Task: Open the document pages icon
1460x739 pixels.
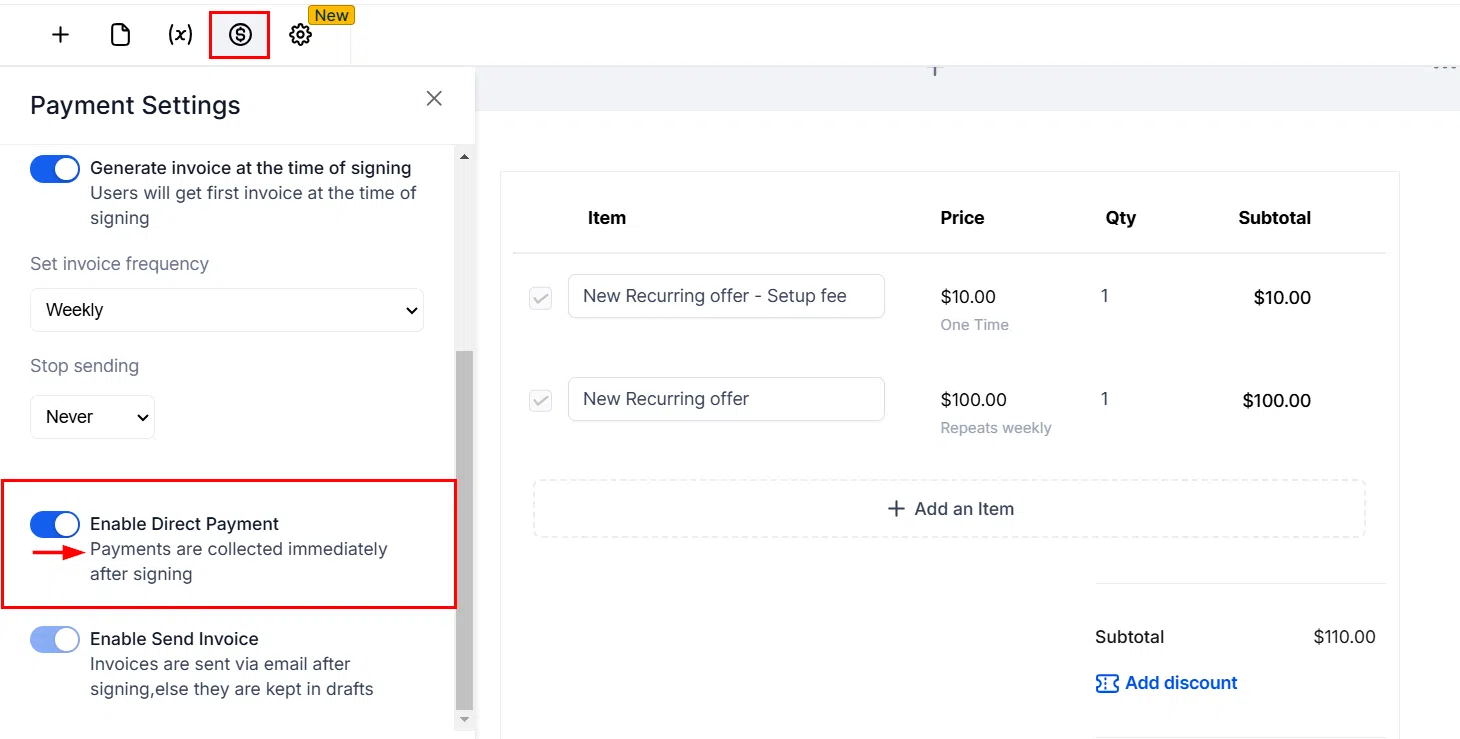Action: (120, 35)
